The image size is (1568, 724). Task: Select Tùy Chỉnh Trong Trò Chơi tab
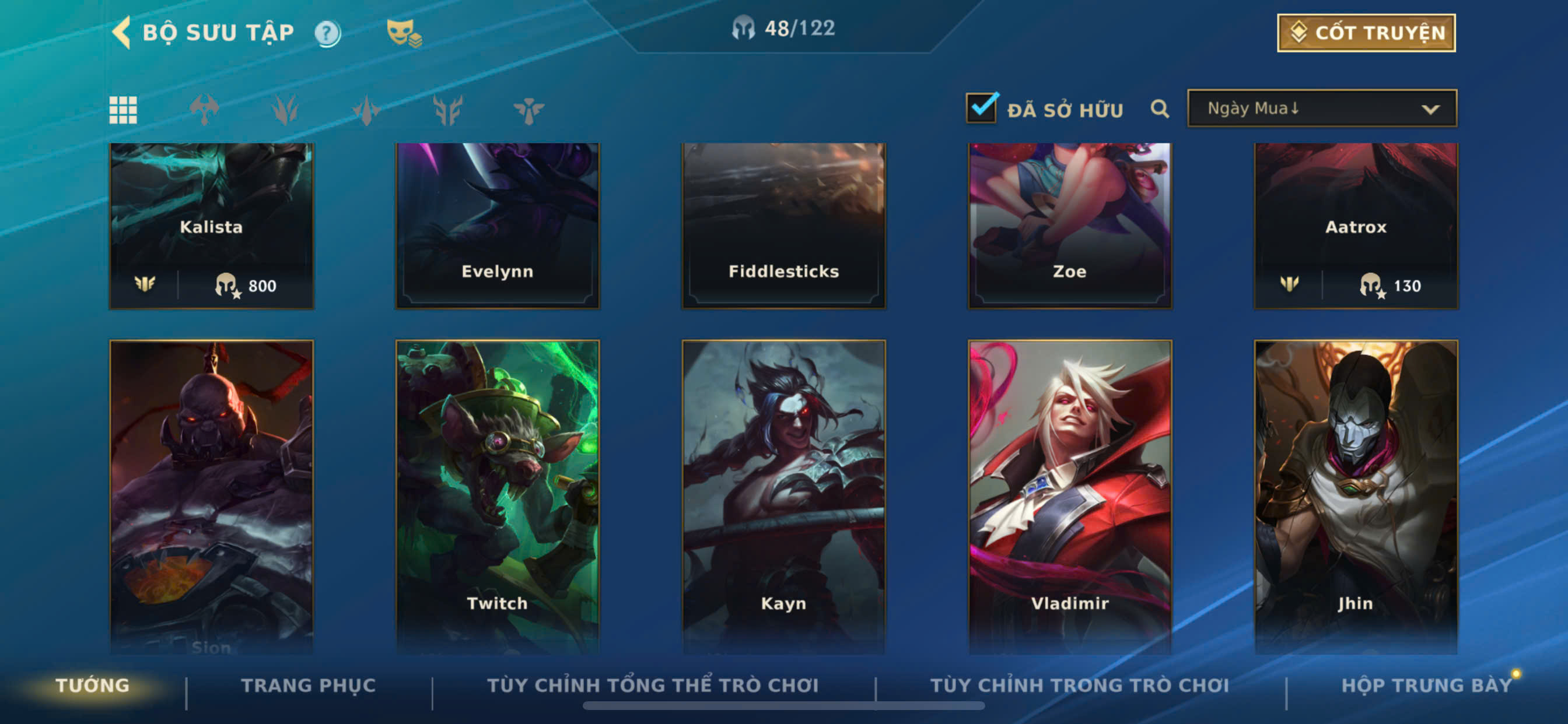(1079, 685)
